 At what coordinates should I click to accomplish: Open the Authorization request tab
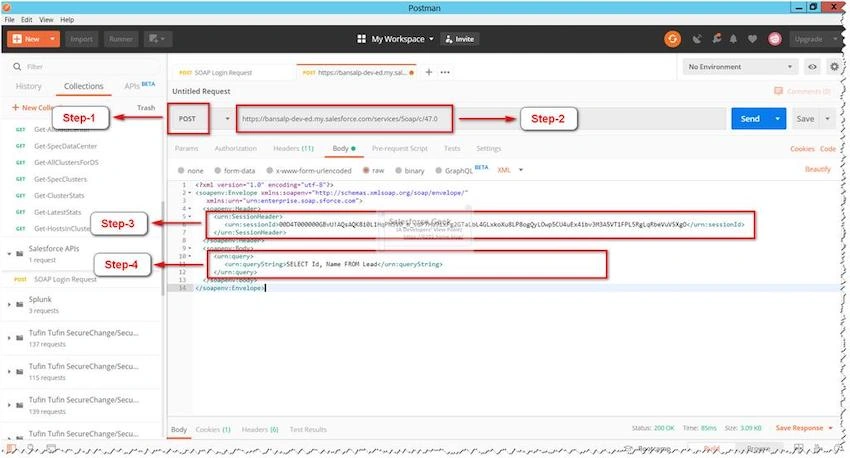click(235, 149)
